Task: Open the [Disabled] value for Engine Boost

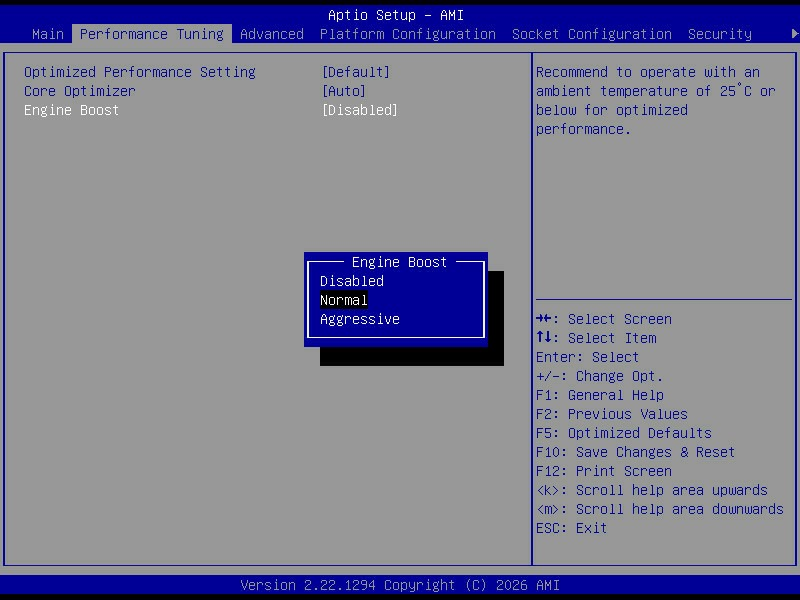Action: click(x=360, y=110)
